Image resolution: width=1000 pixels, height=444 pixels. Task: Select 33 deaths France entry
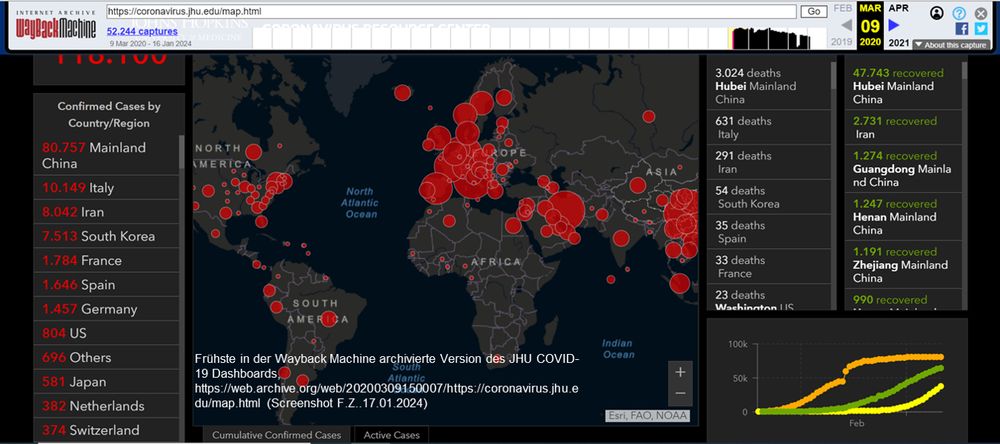point(769,266)
